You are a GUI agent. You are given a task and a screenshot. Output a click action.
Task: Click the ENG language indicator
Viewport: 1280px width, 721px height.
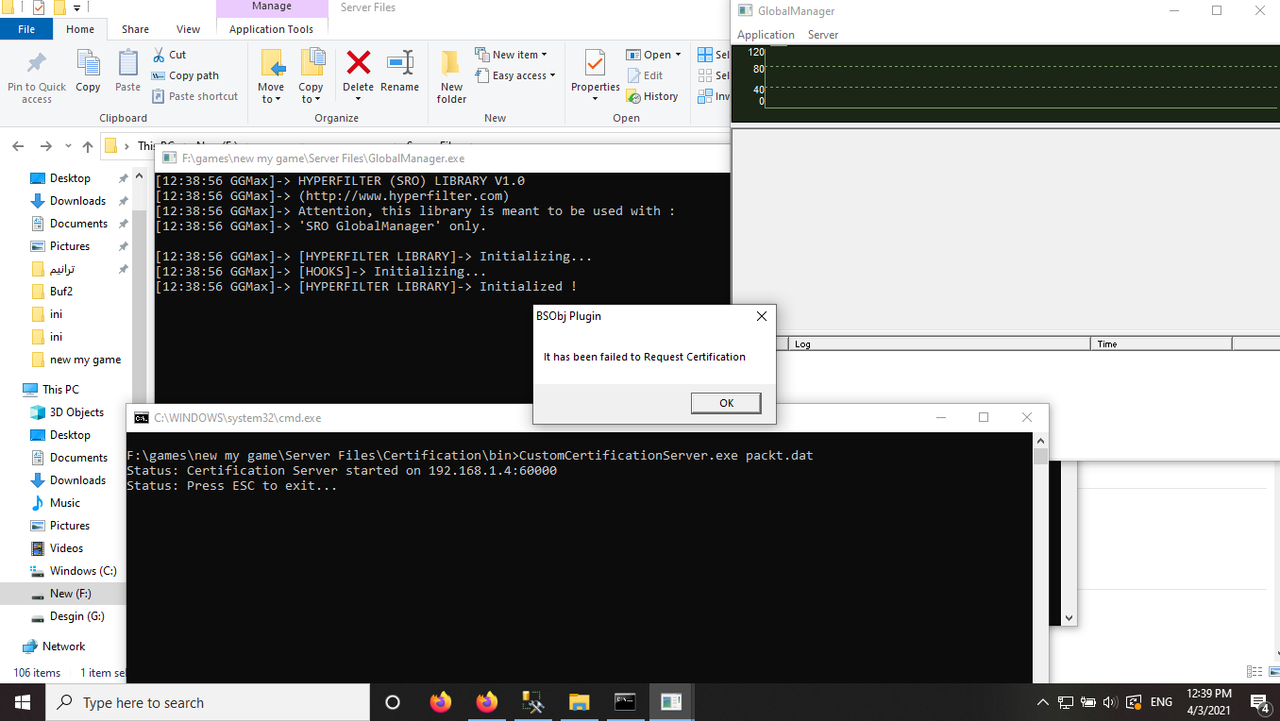coord(1161,702)
